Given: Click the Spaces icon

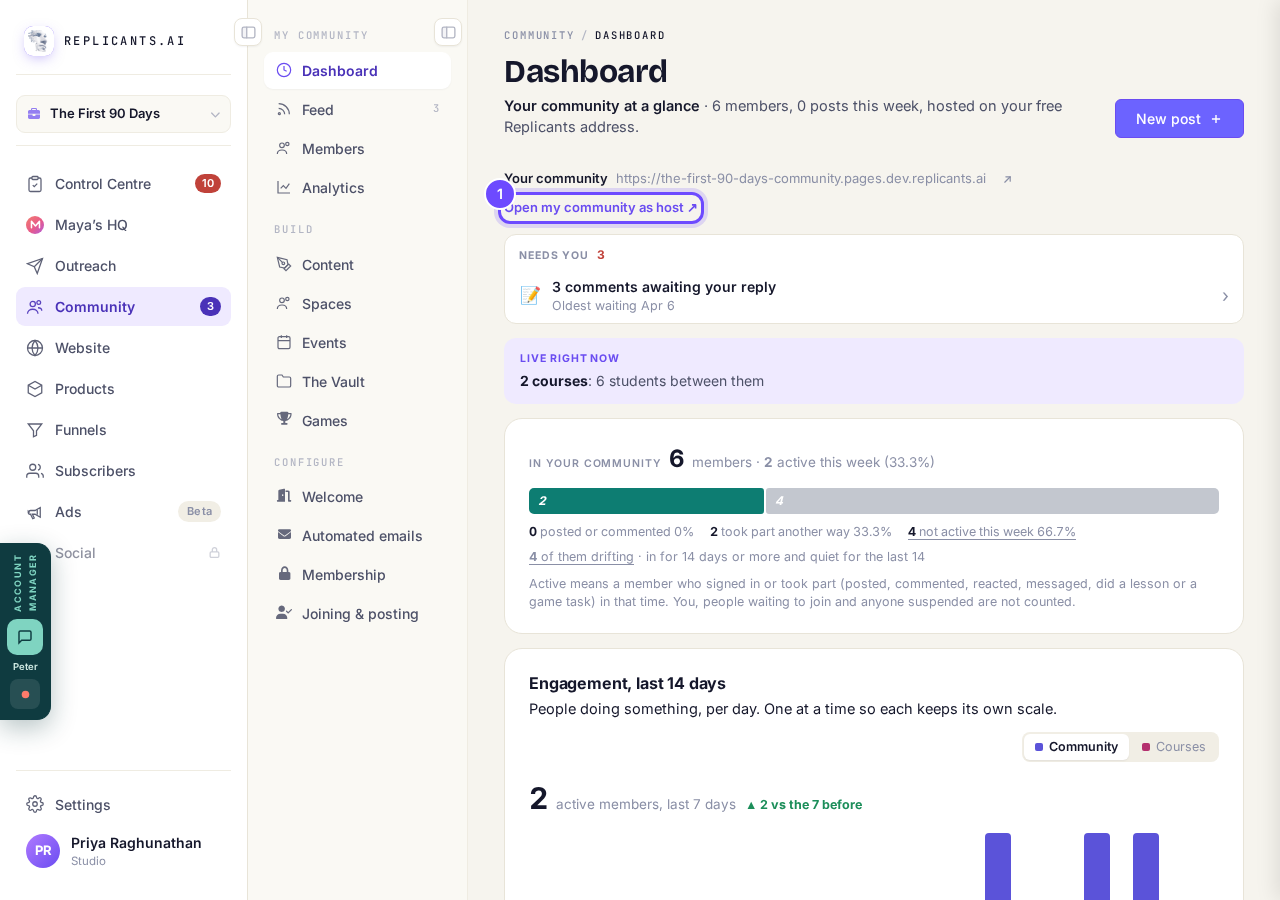Looking at the screenshot, I should pyautogui.click(x=284, y=304).
